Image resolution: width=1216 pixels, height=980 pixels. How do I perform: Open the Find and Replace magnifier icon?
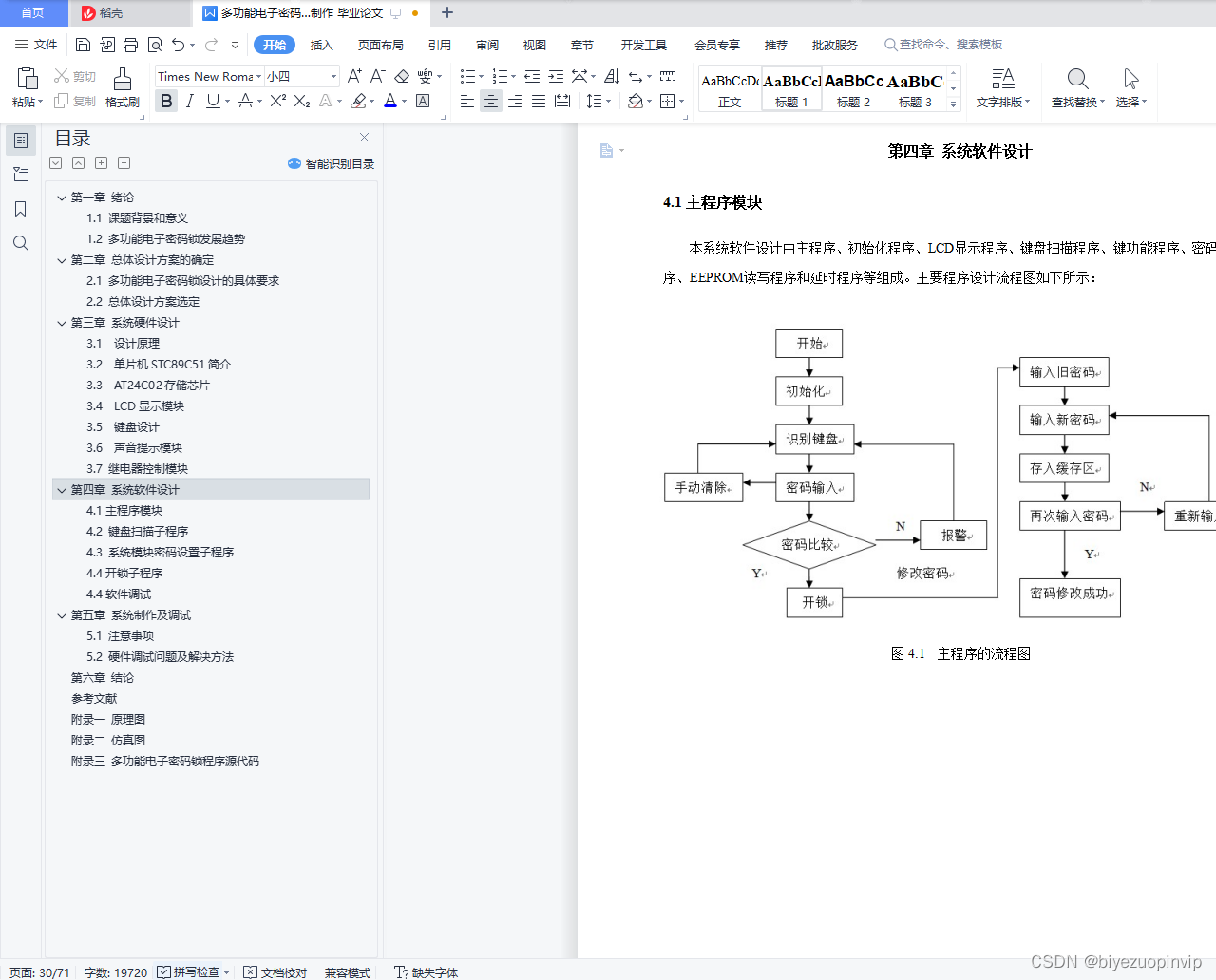[x=1077, y=79]
